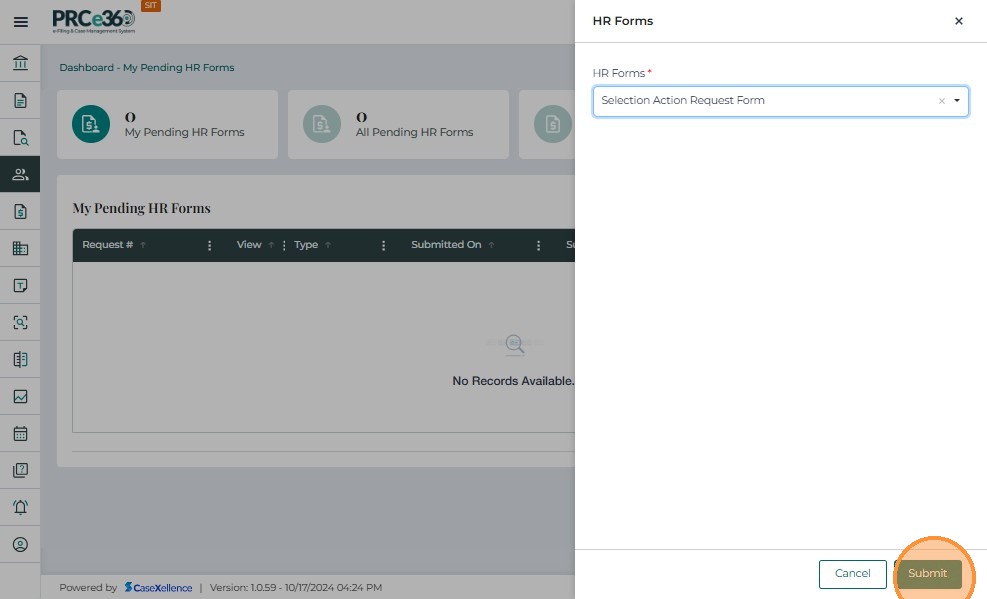Open Request # column options menu
The width and height of the screenshot is (987, 599).
(210, 245)
